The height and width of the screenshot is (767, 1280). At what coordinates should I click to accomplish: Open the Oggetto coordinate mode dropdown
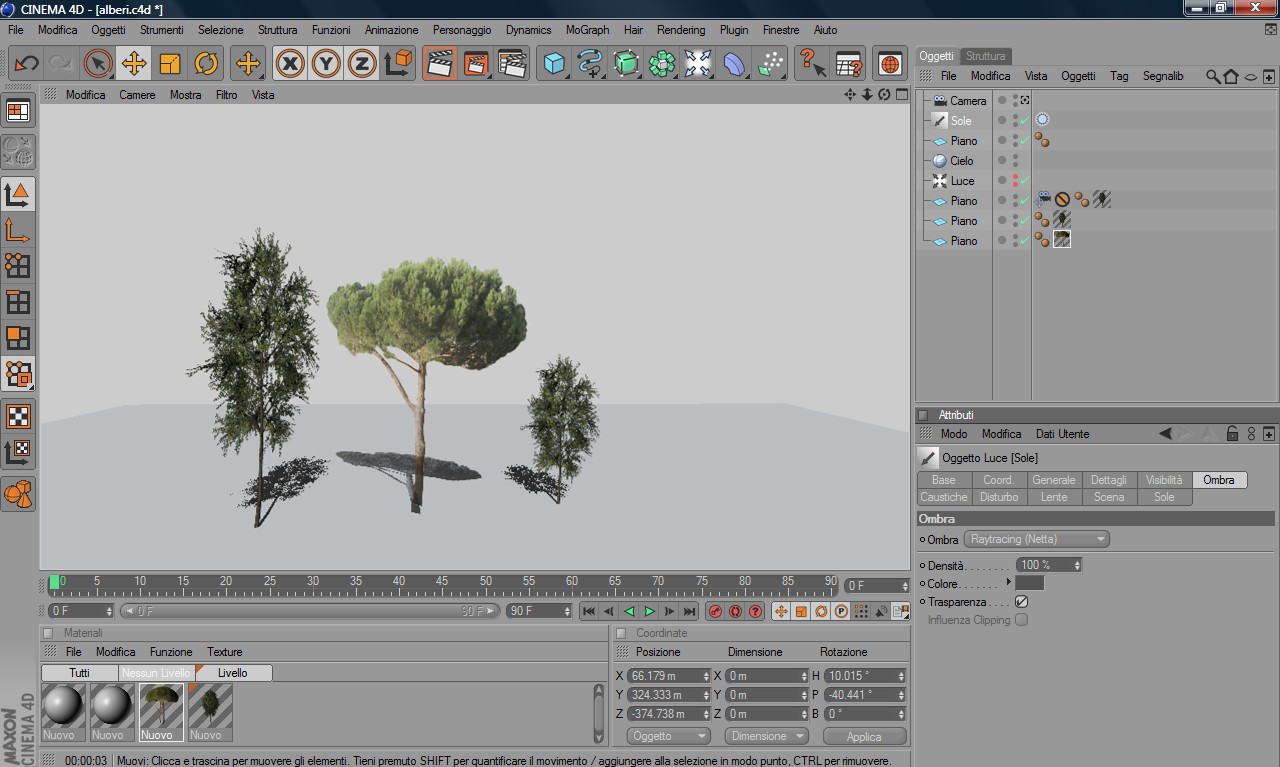pyautogui.click(x=668, y=736)
